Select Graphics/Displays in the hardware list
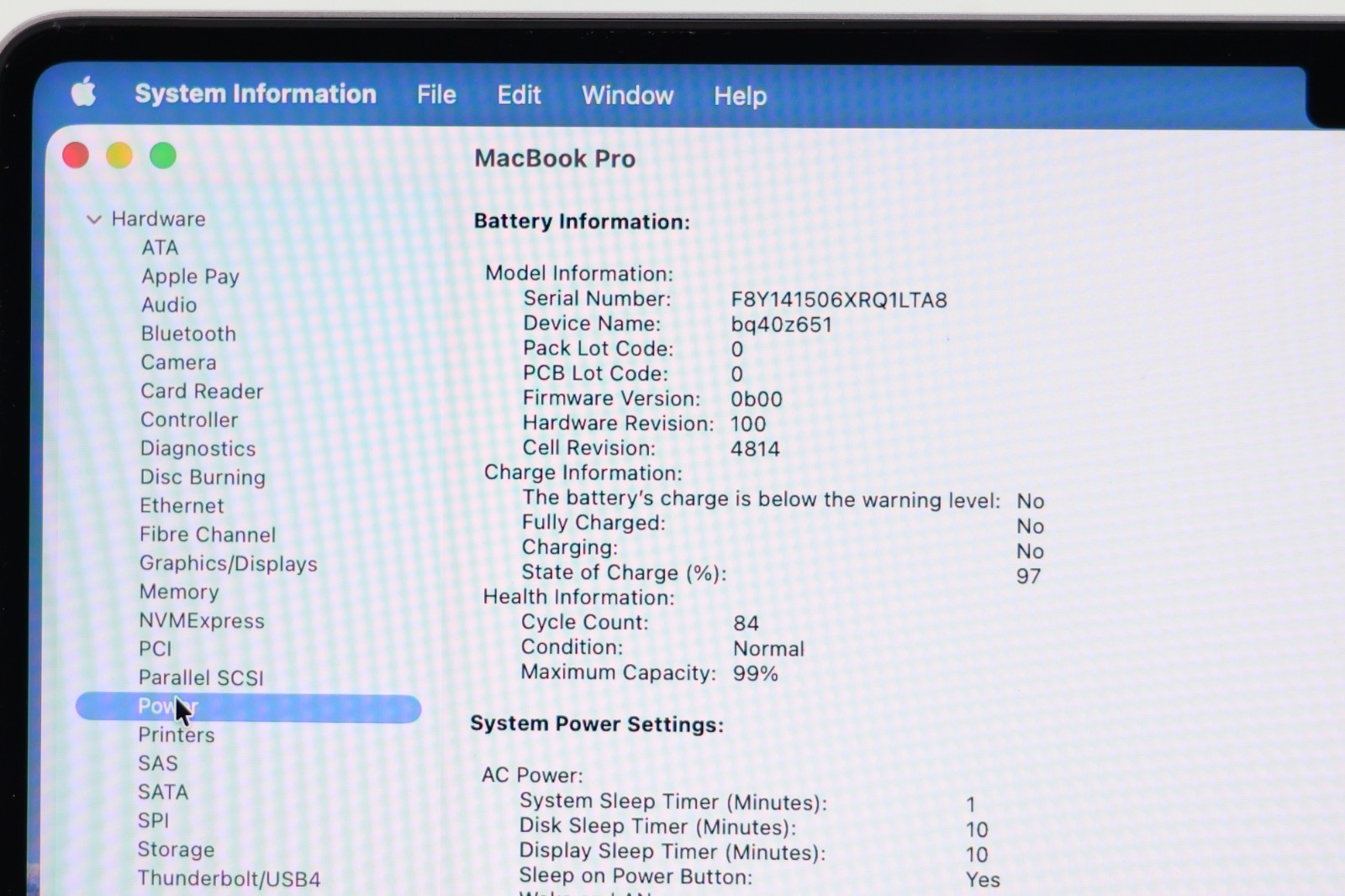1345x896 pixels. 228,563
